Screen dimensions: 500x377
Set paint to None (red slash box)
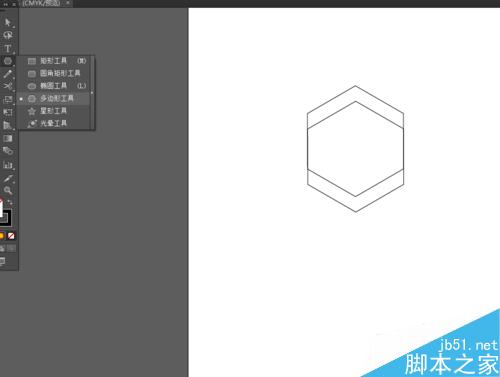pyautogui.click(x=11, y=236)
